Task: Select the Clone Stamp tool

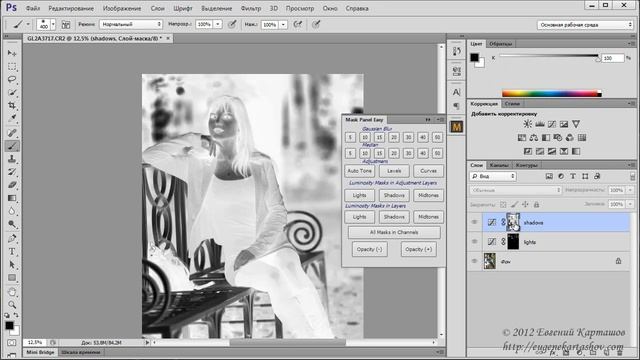Action: [x=12, y=159]
